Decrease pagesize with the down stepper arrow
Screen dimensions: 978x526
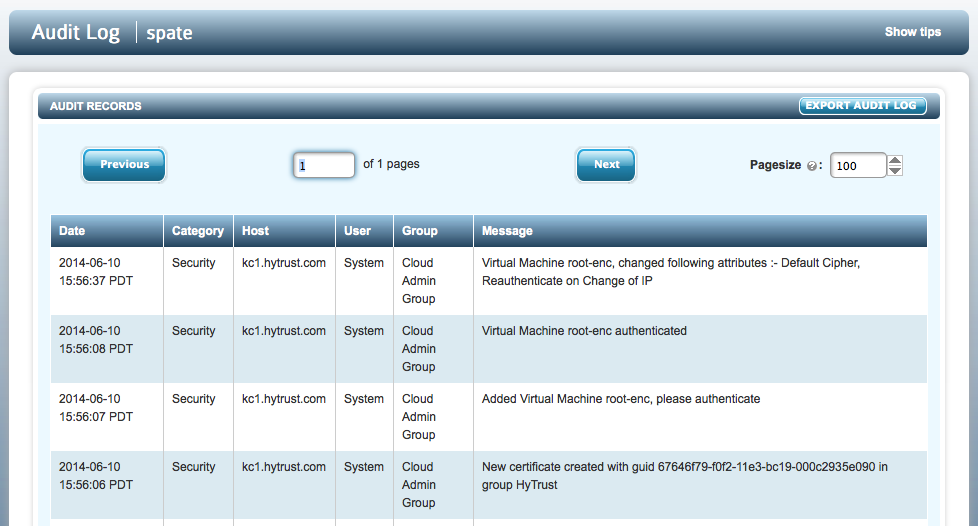tap(895, 170)
